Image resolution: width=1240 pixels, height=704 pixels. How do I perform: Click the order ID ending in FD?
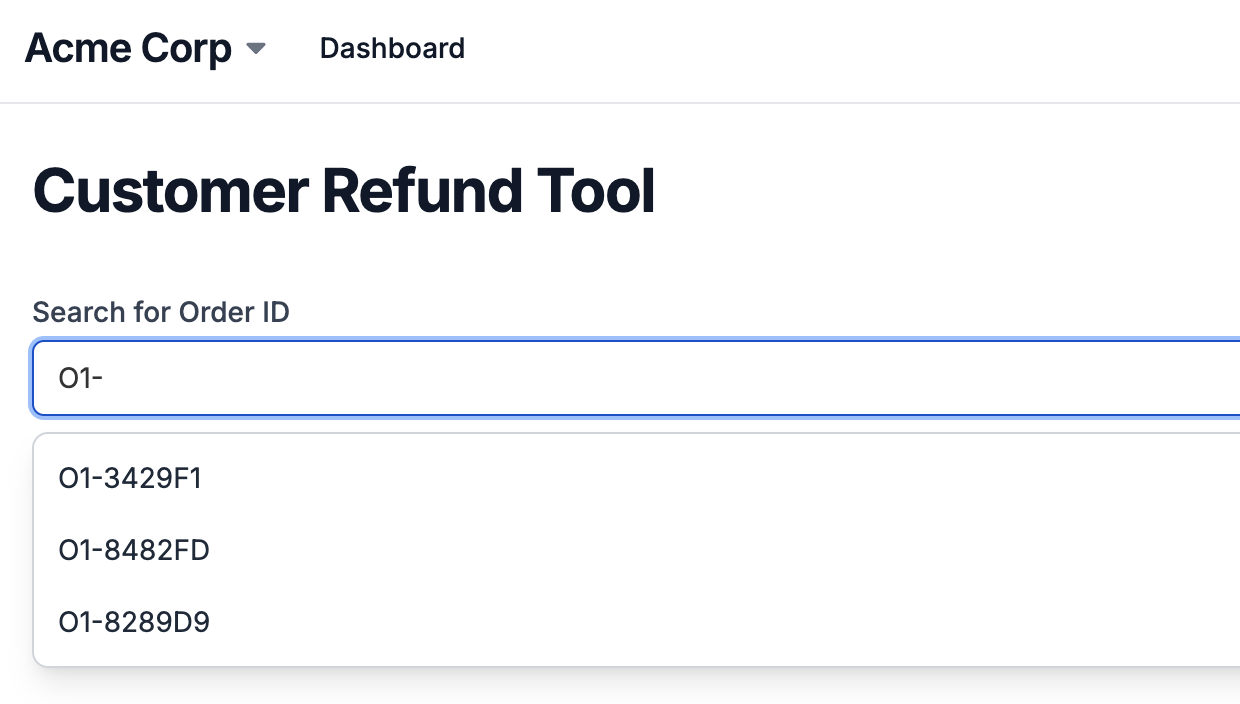[134, 550]
